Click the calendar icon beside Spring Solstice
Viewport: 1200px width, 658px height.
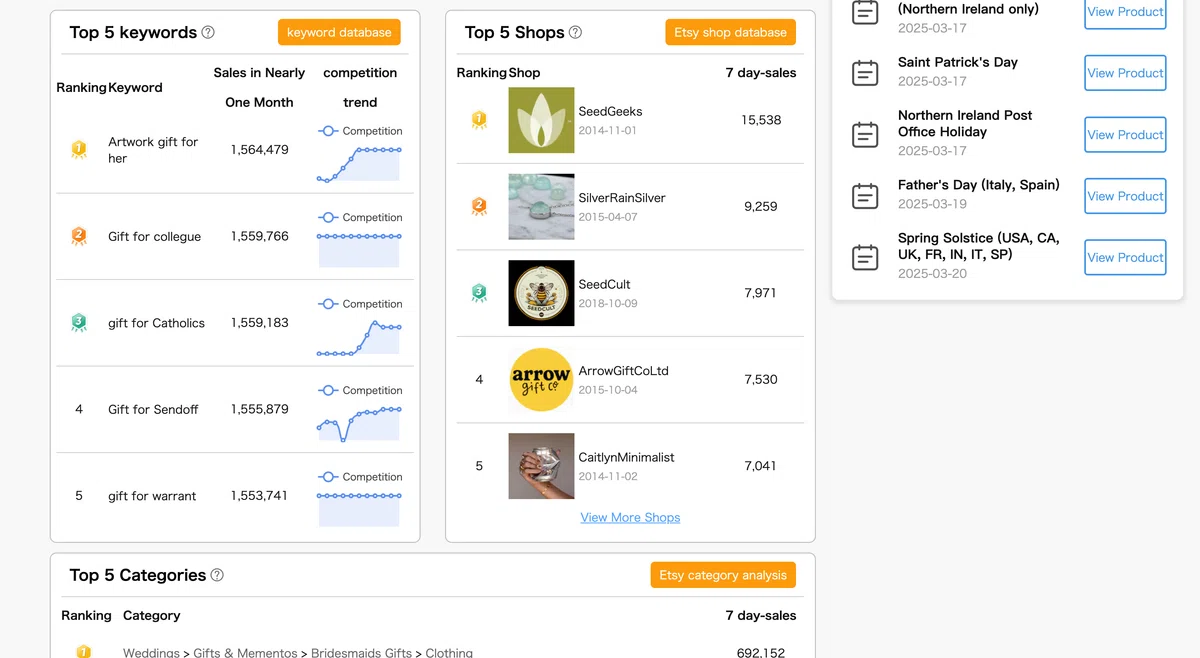click(x=865, y=257)
